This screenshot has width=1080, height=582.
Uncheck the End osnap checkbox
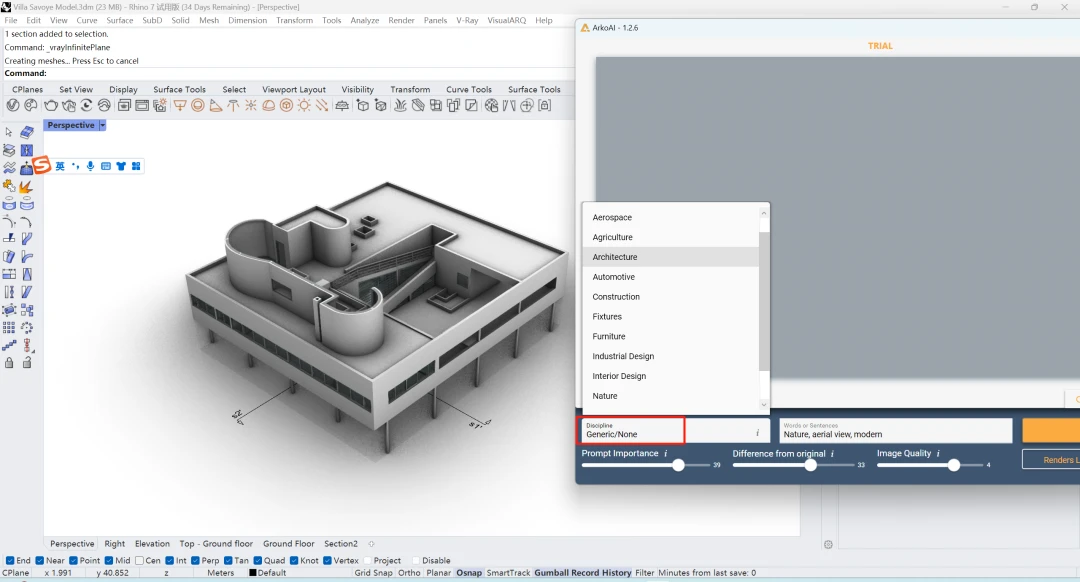(10, 561)
